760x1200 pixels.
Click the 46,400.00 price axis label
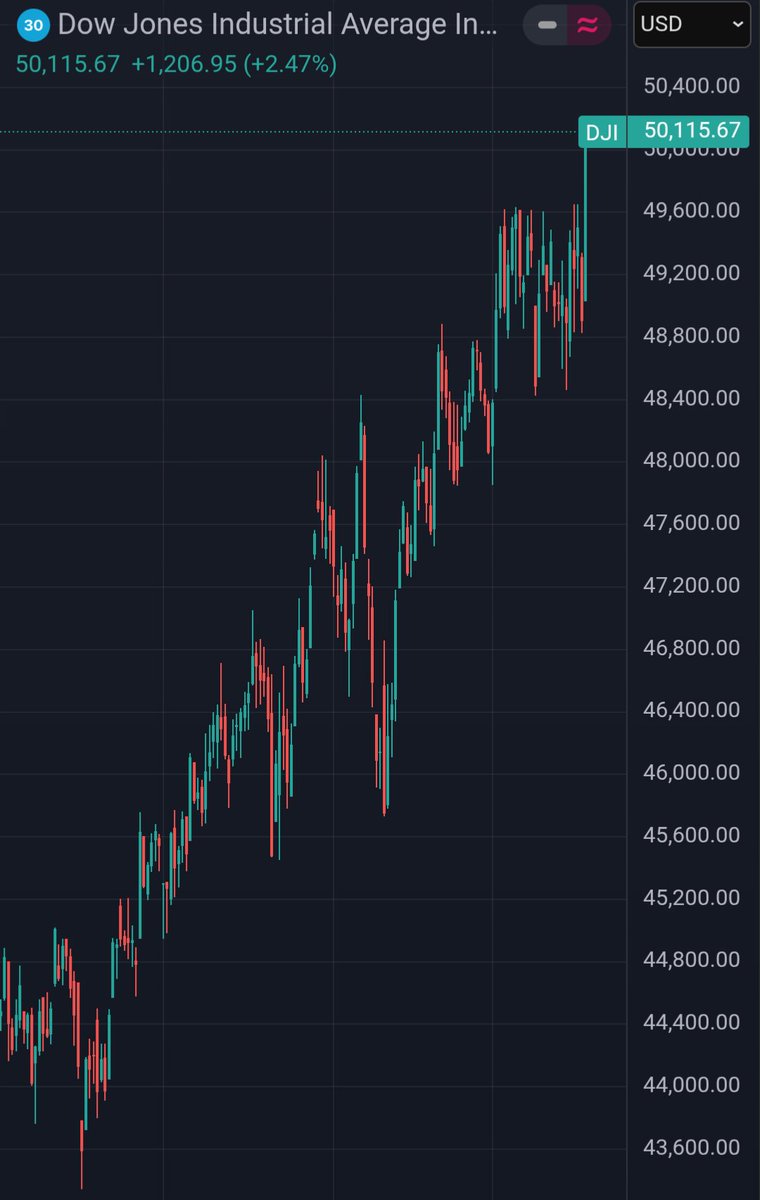[x=692, y=710]
